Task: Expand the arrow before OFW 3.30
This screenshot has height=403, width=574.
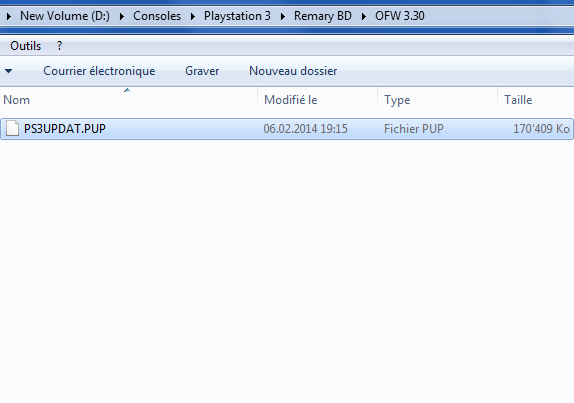Action: click(x=364, y=16)
